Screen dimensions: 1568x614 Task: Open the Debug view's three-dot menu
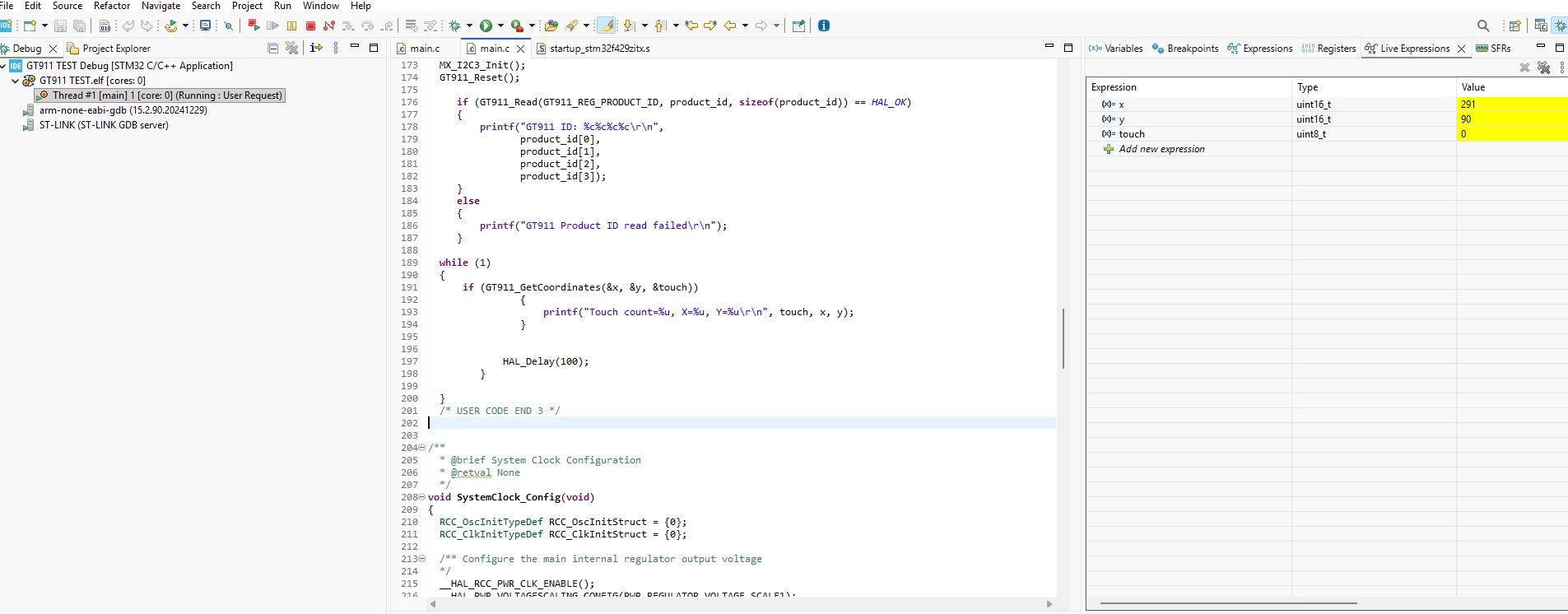pyautogui.click(x=336, y=49)
